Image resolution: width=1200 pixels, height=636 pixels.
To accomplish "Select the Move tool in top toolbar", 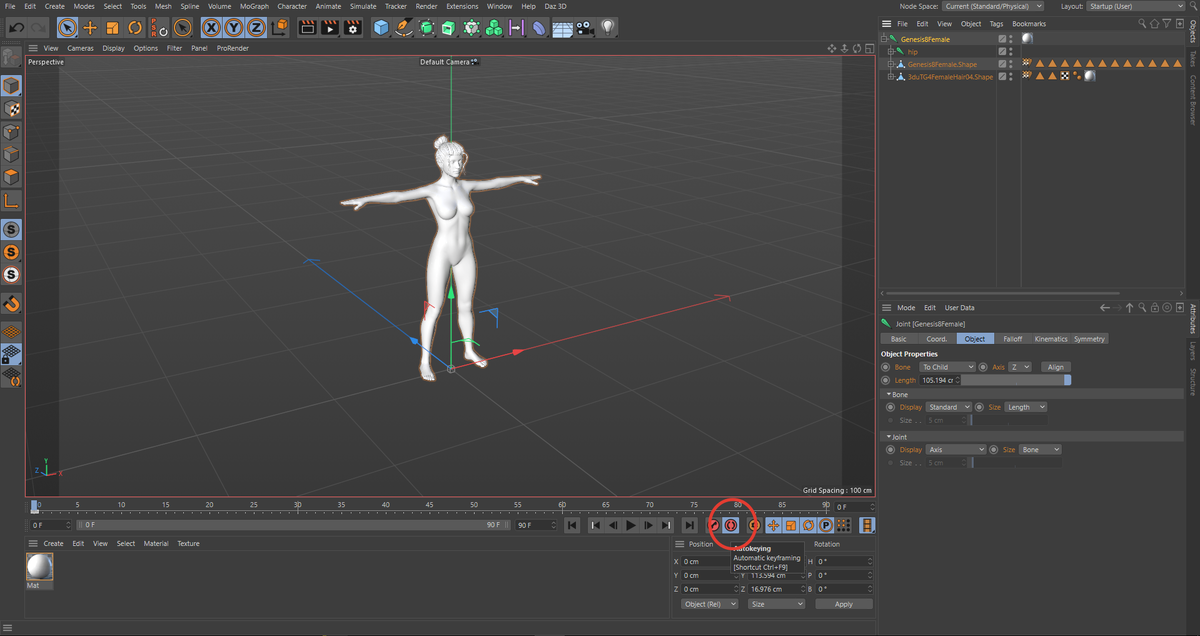I will point(90,28).
